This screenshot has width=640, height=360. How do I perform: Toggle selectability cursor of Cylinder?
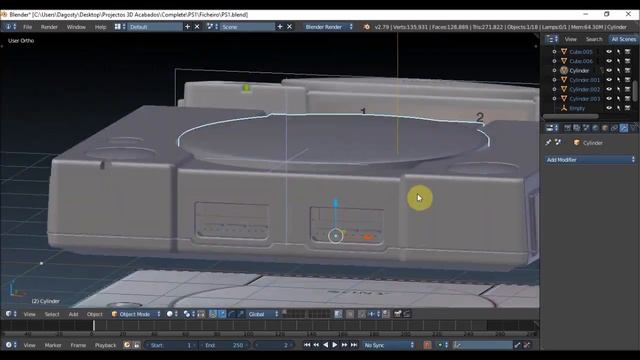(618, 71)
